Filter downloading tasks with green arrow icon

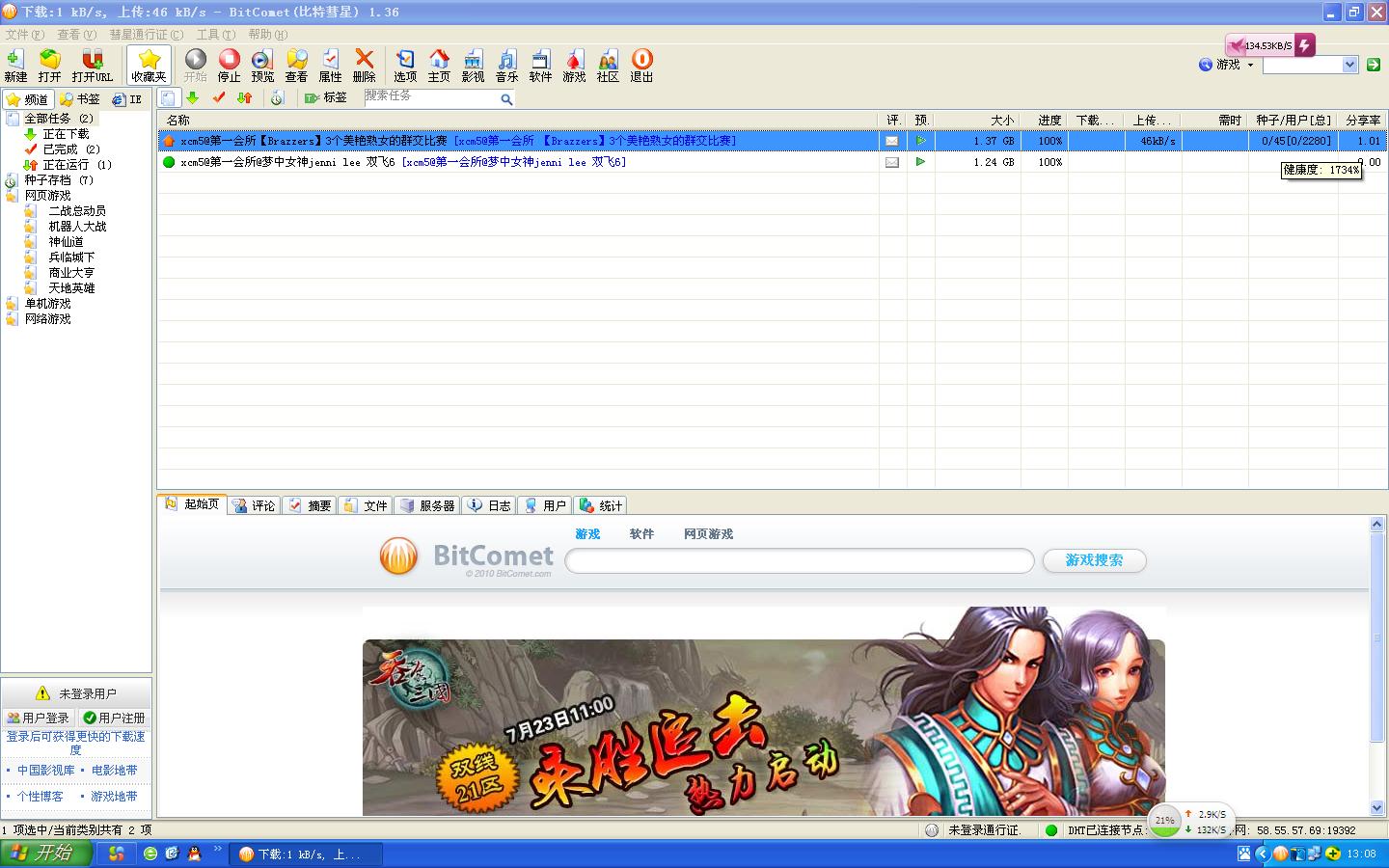(x=193, y=98)
